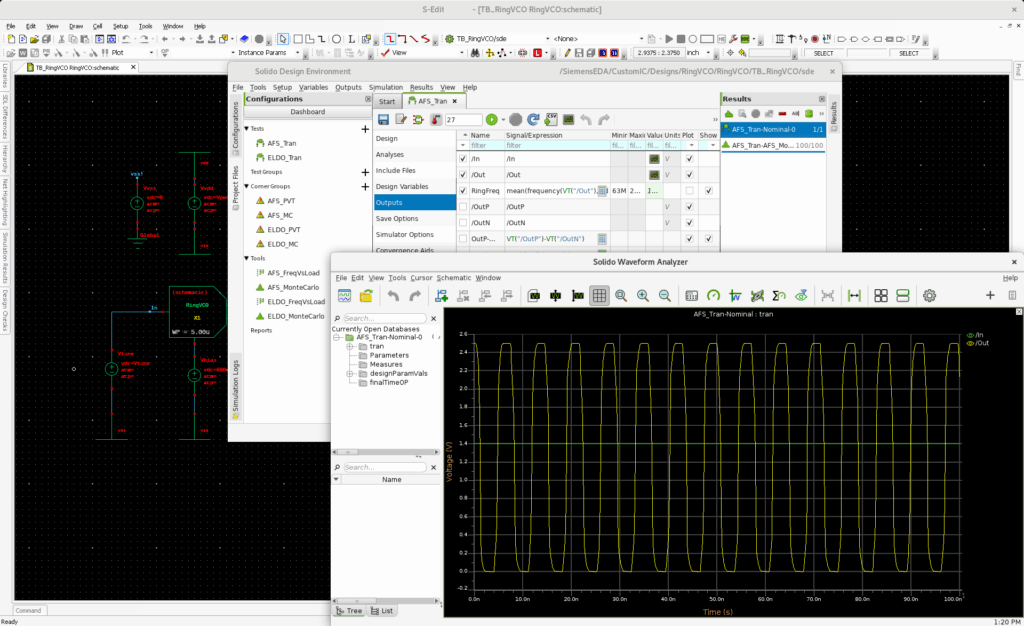Expand the designParamVals tree node
The height and width of the screenshot is (626, 1024).
(350, 373)
